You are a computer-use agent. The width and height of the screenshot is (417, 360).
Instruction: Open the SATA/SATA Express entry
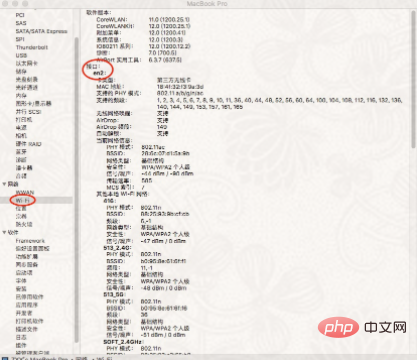(x=41, y=31)
